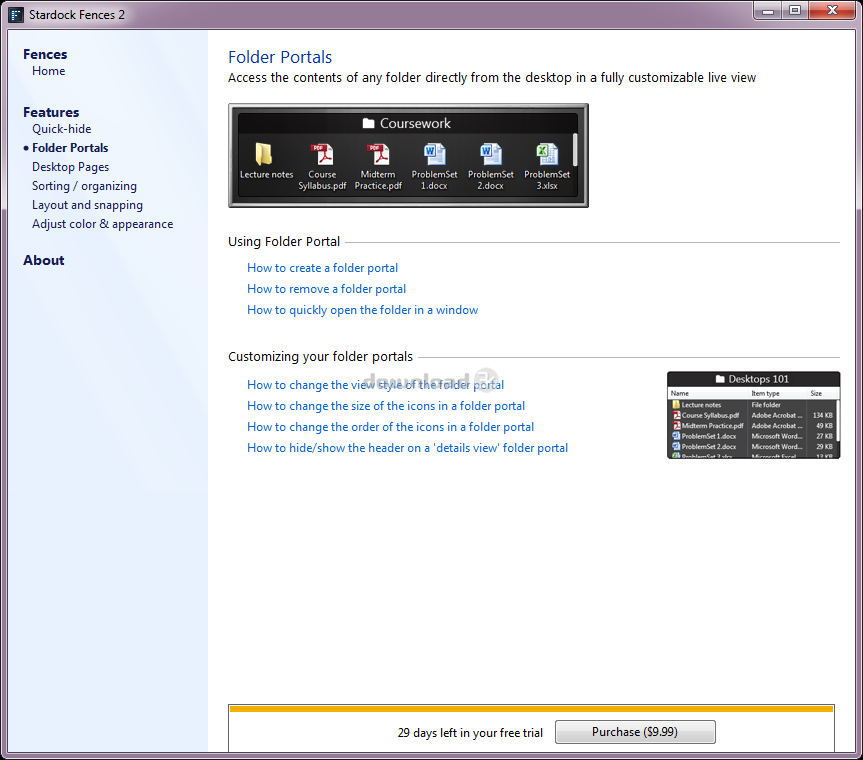Minimize the Stardock Fences 2 window

[768, 11]
